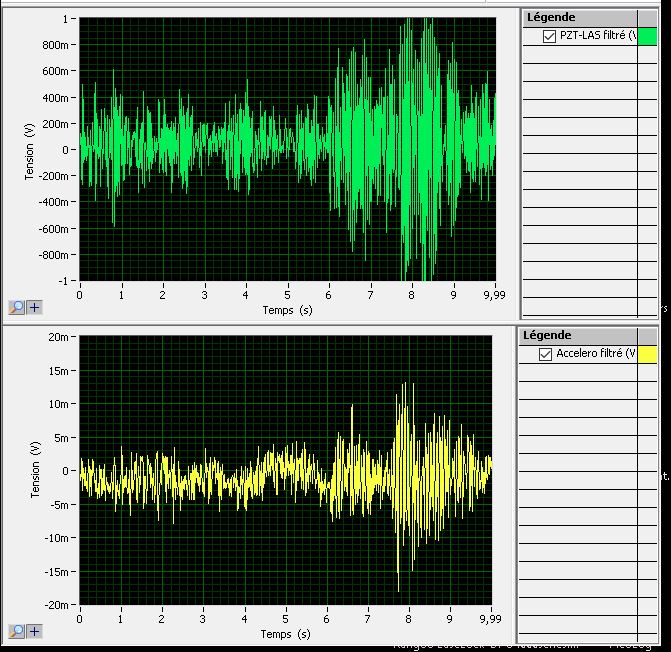Click the Temps (s) axis label of the green graph
The image size is (671, 652).
pyautogui.click(x=286, y=310)
